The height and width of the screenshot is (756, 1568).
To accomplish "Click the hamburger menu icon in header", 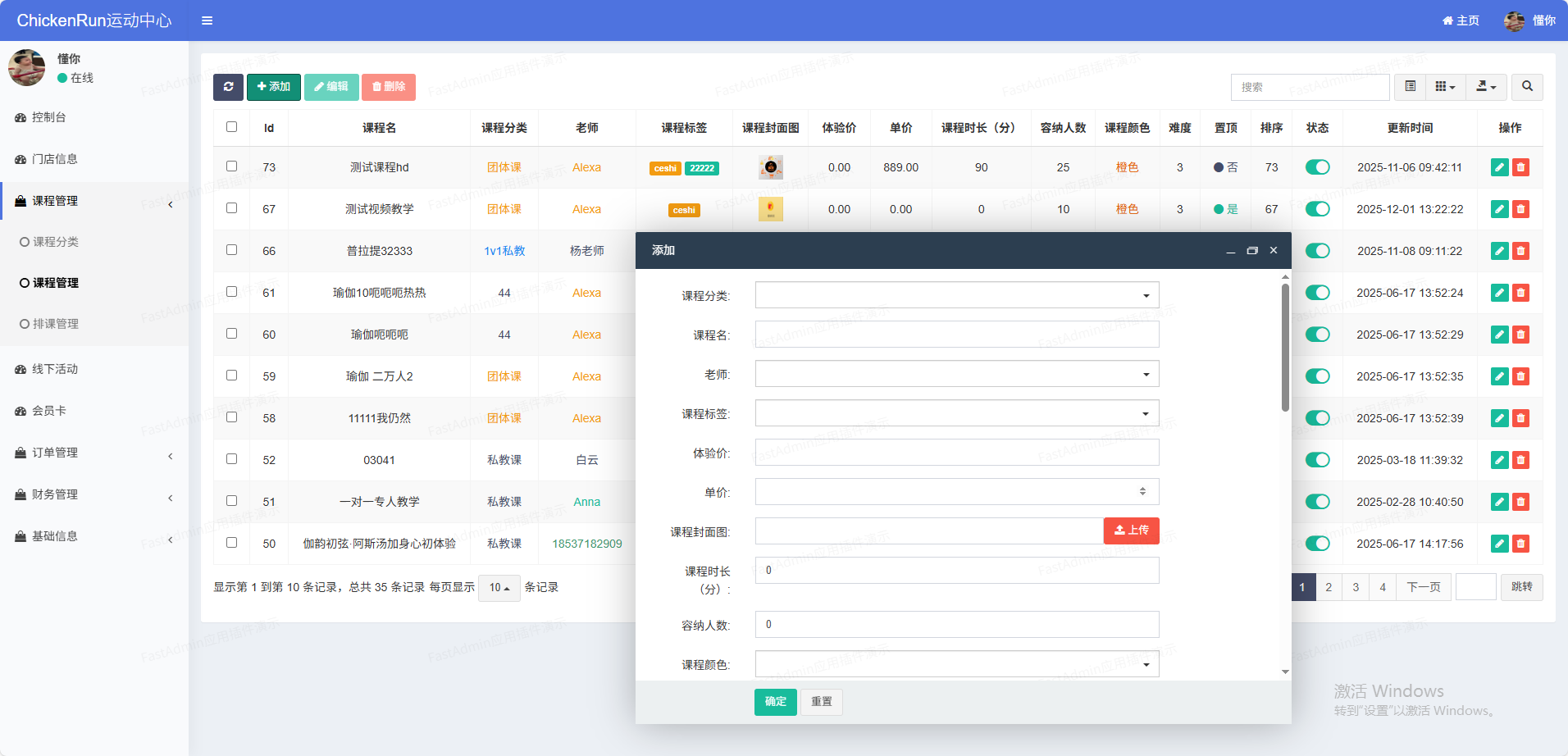I will click(x=207, y=20).
